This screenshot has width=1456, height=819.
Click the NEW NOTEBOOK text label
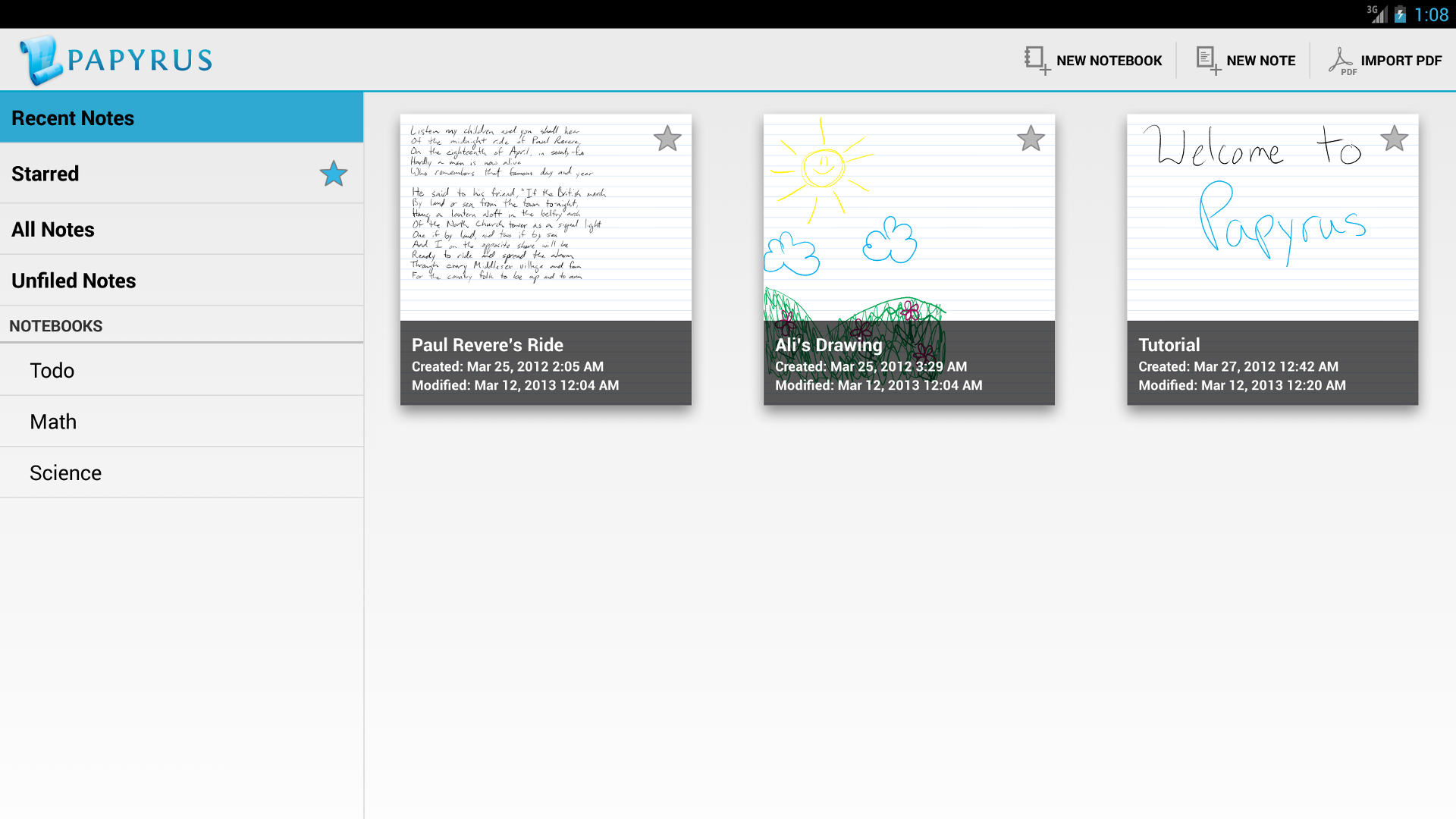[x=1109, y=61]
